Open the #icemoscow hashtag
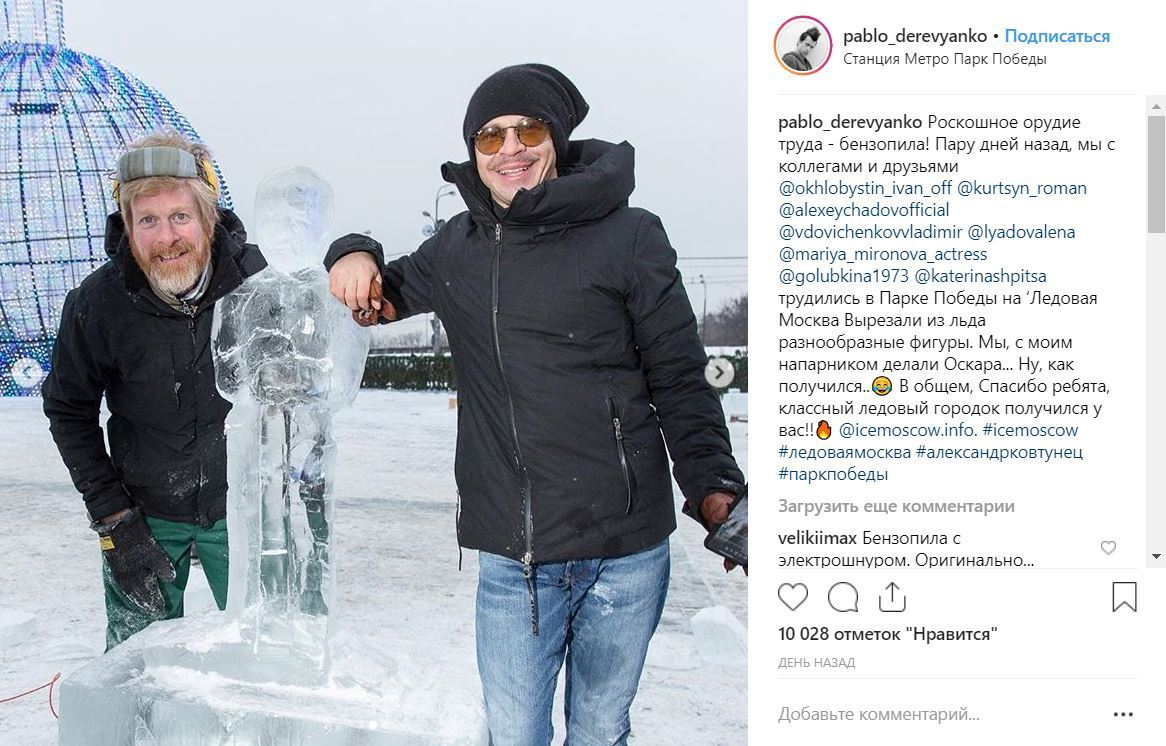Image resolution: width=1166 pixels, height=746 pixels. pyautogui.click(x=1030, y=430)
